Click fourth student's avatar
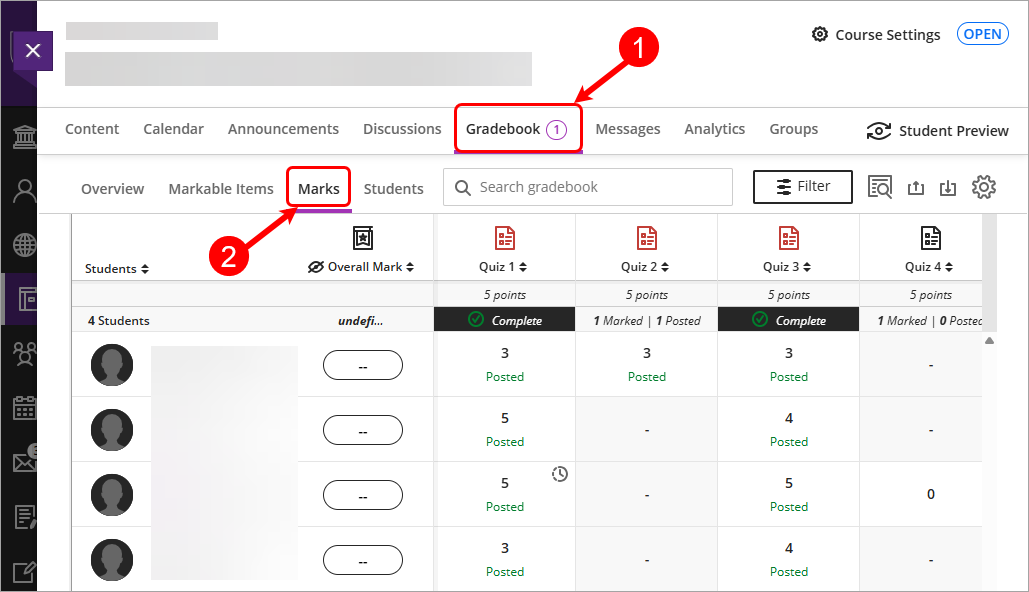The image size is (1029, 592). (x=112, y=560)
